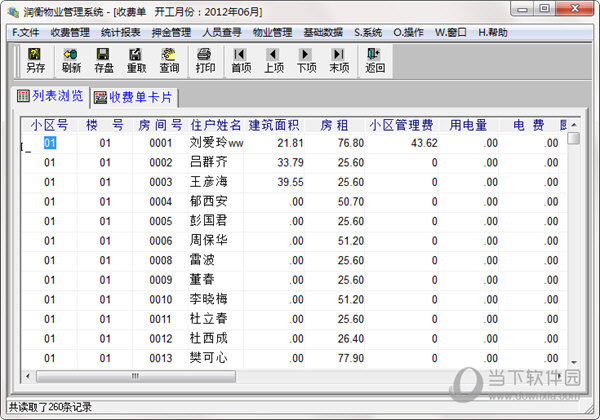The height and width of the screenshot is (420, 600).
Task: Click room number 0008
Action: click(x=161, y=260)
